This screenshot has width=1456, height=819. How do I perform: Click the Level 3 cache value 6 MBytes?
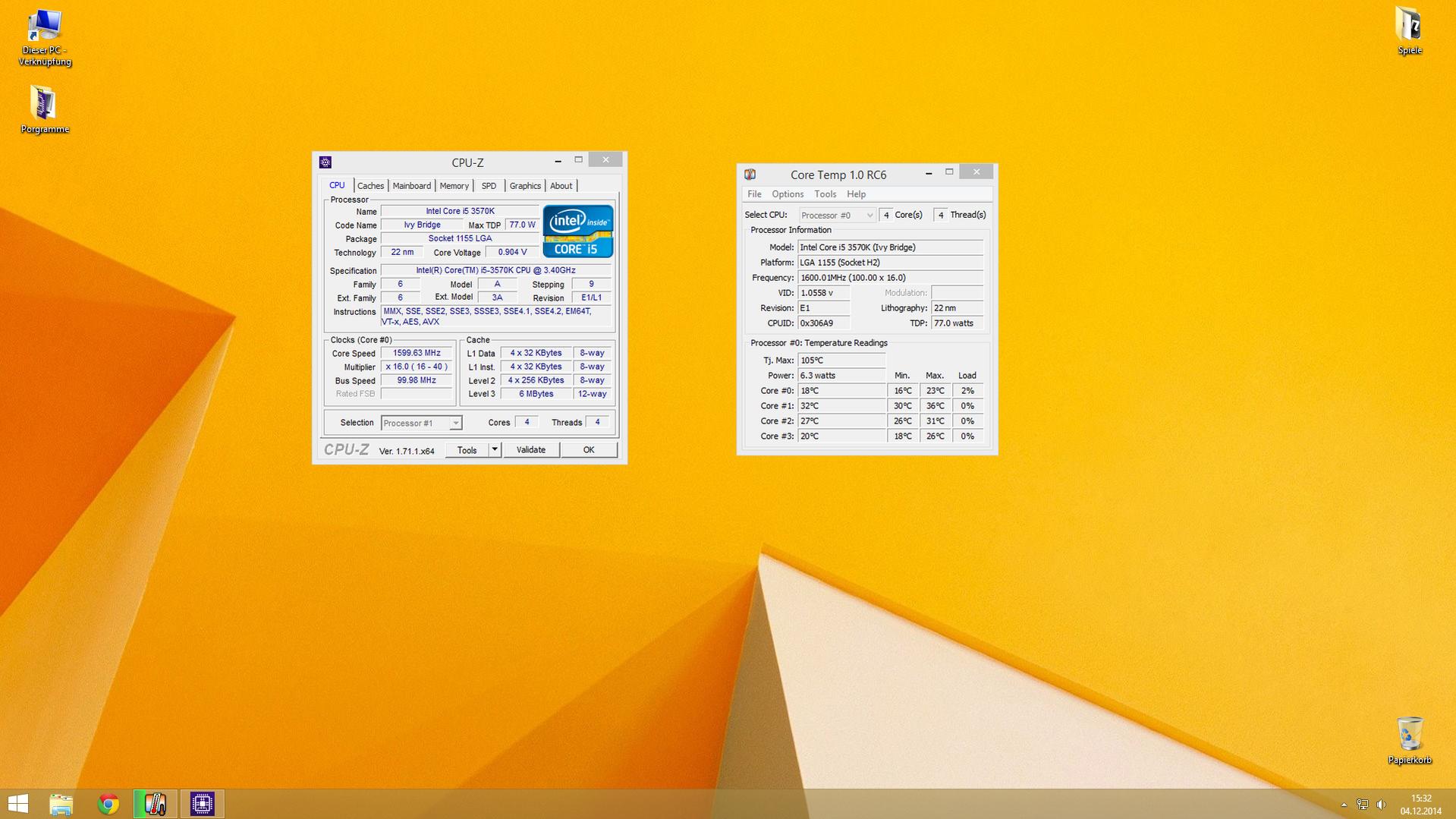click(x=536, y=395)
